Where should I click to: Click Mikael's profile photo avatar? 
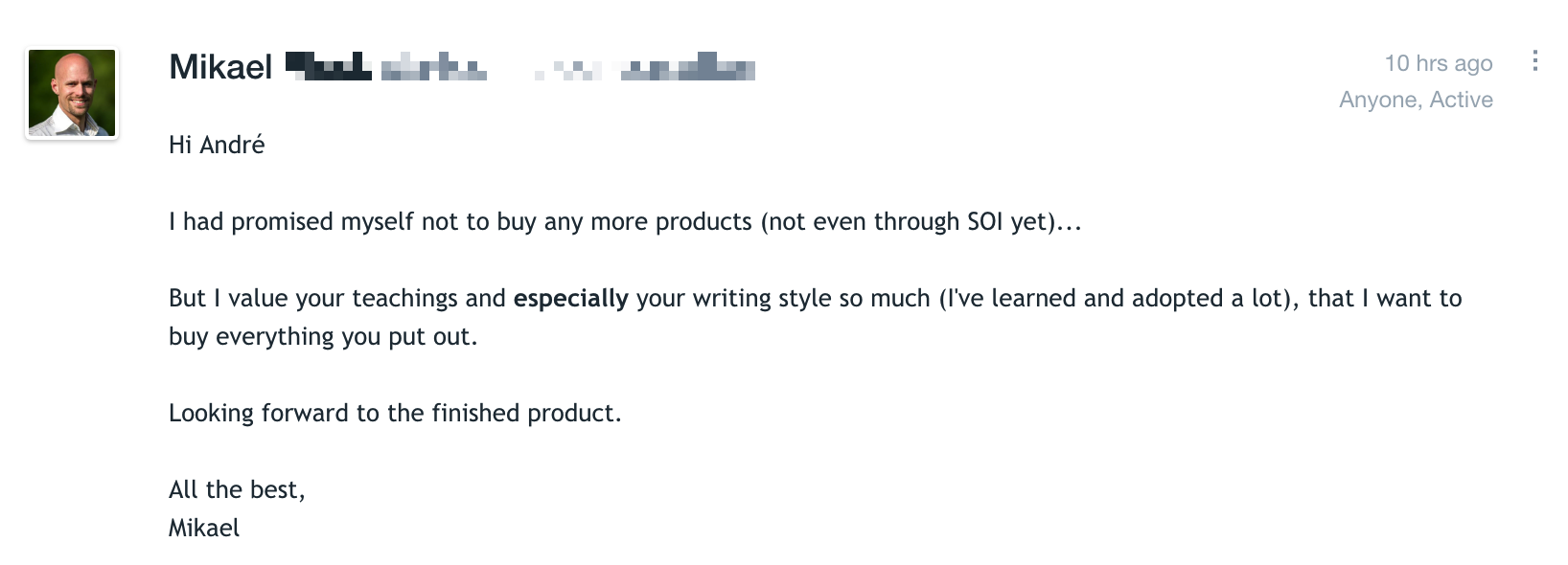click(x=72, y=93)
